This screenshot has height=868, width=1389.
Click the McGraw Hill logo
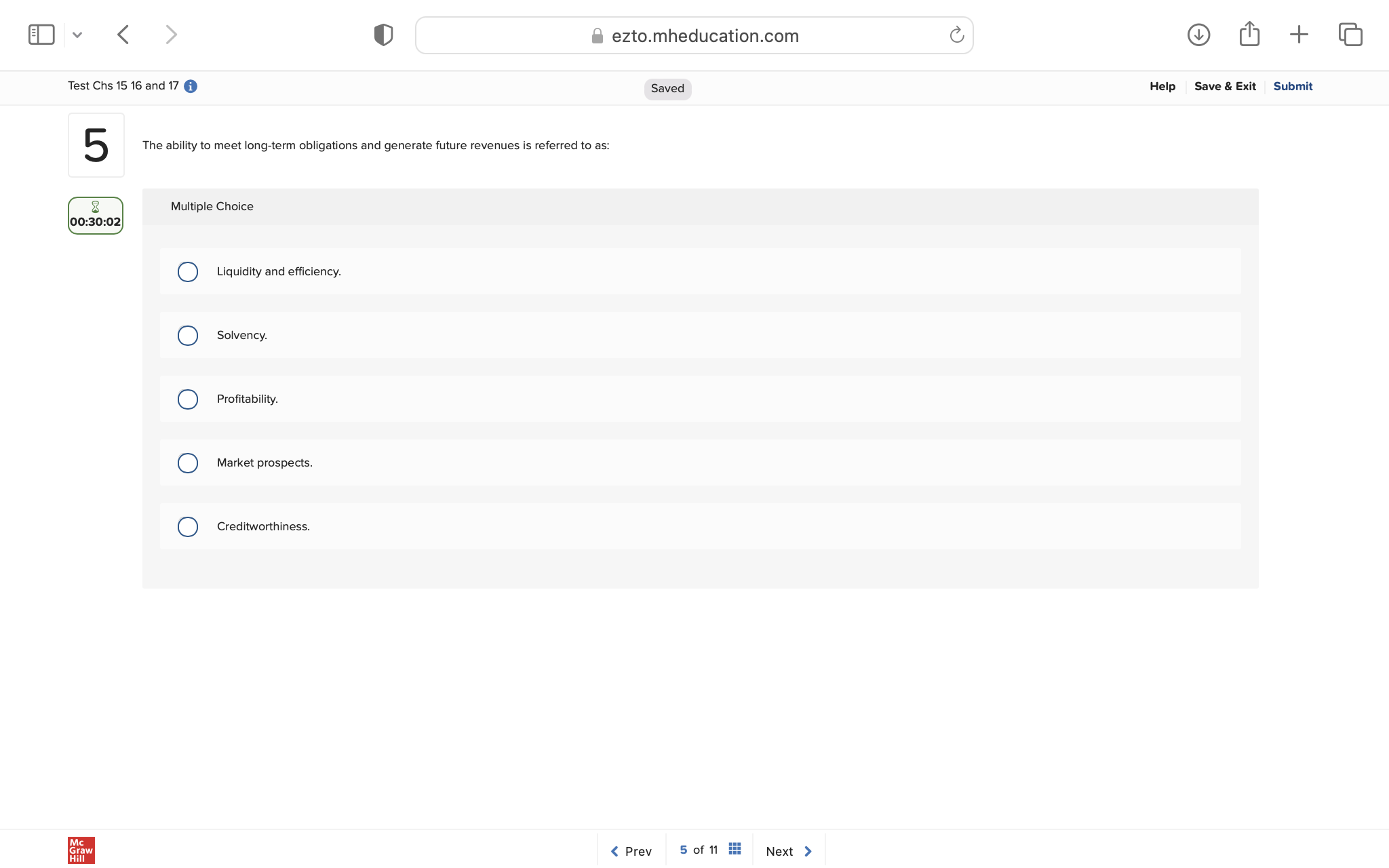[x=81, y=850]
